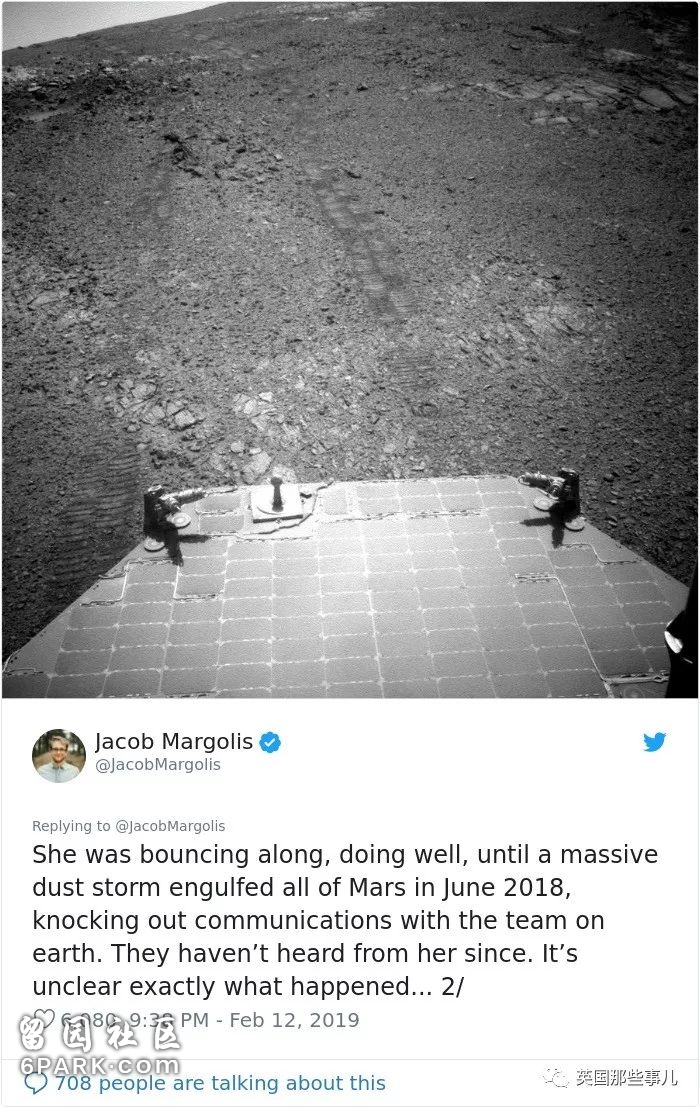Click the sundial calibration target on rover deck
Viewport: 700px width, 1108px height.
click(x=277, y=499)
